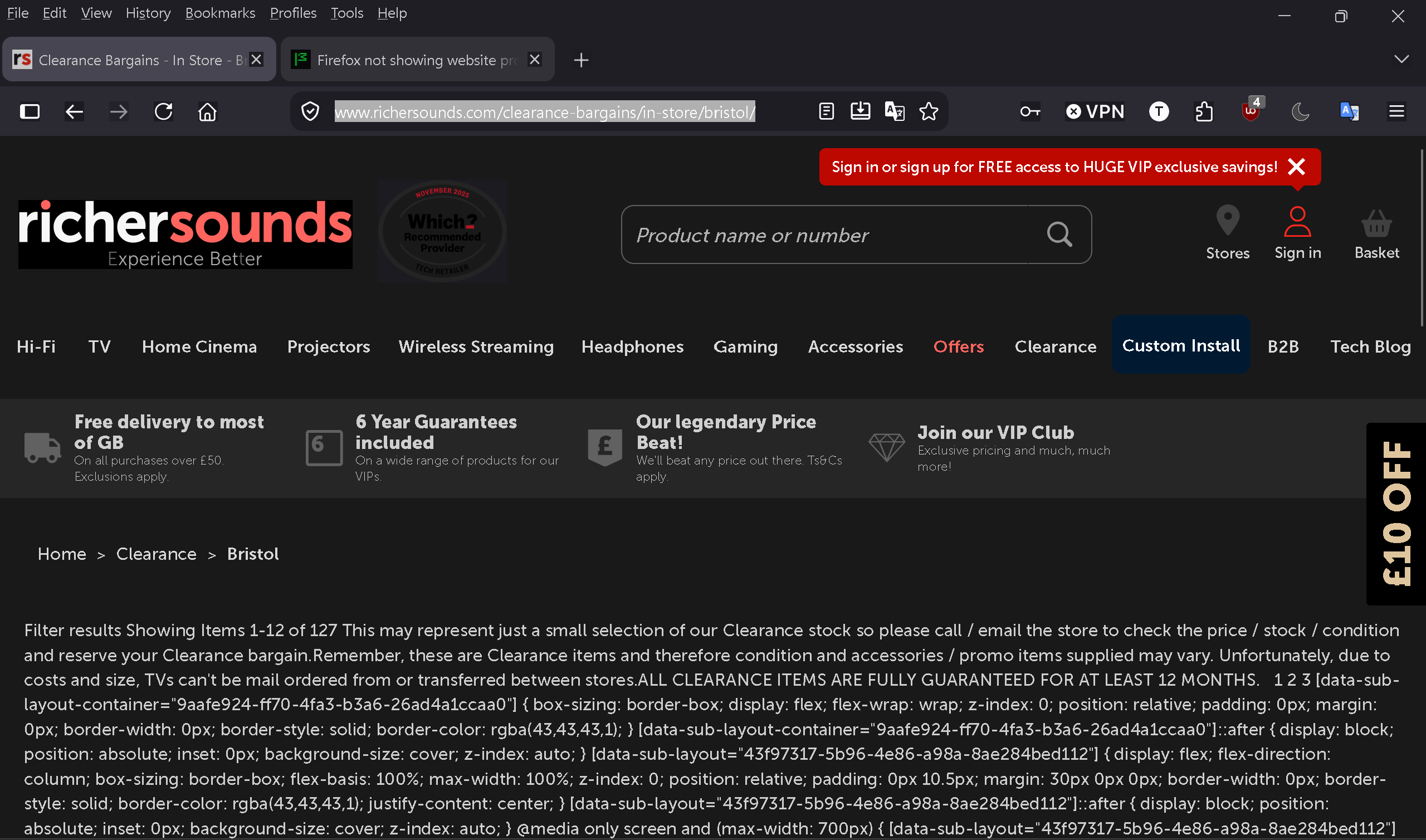Click the blue translate extension icon

pyautogui.click(x=1350, y=111)
